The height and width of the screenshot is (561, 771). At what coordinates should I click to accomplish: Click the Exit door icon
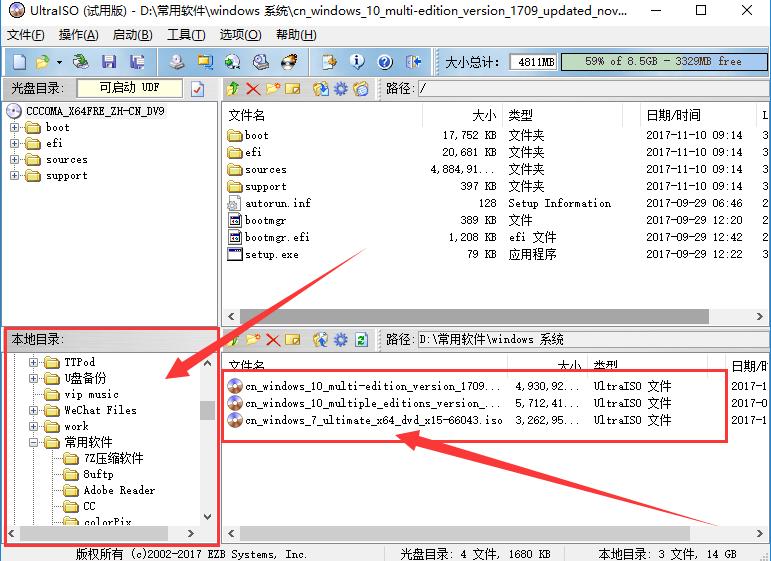(x=414, y=62)
